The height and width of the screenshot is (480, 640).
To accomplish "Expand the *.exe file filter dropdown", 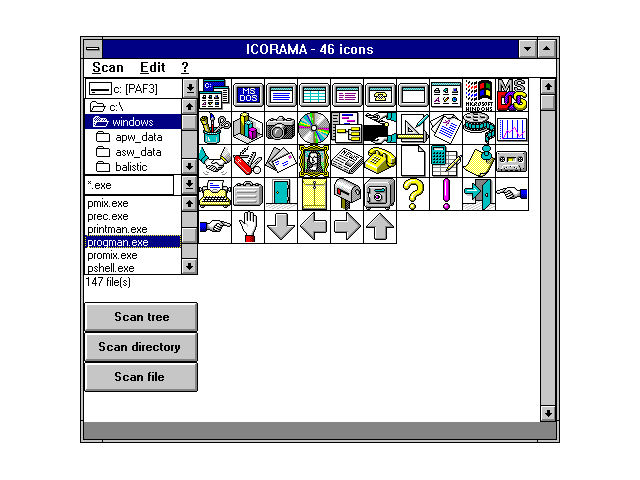I will (190, 185).
